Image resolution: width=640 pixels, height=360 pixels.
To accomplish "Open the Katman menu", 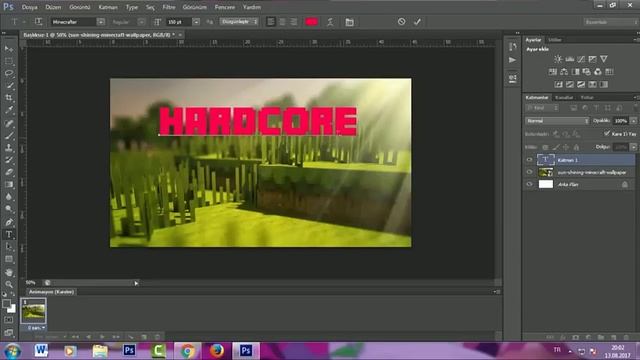I will tap(108, 7).
